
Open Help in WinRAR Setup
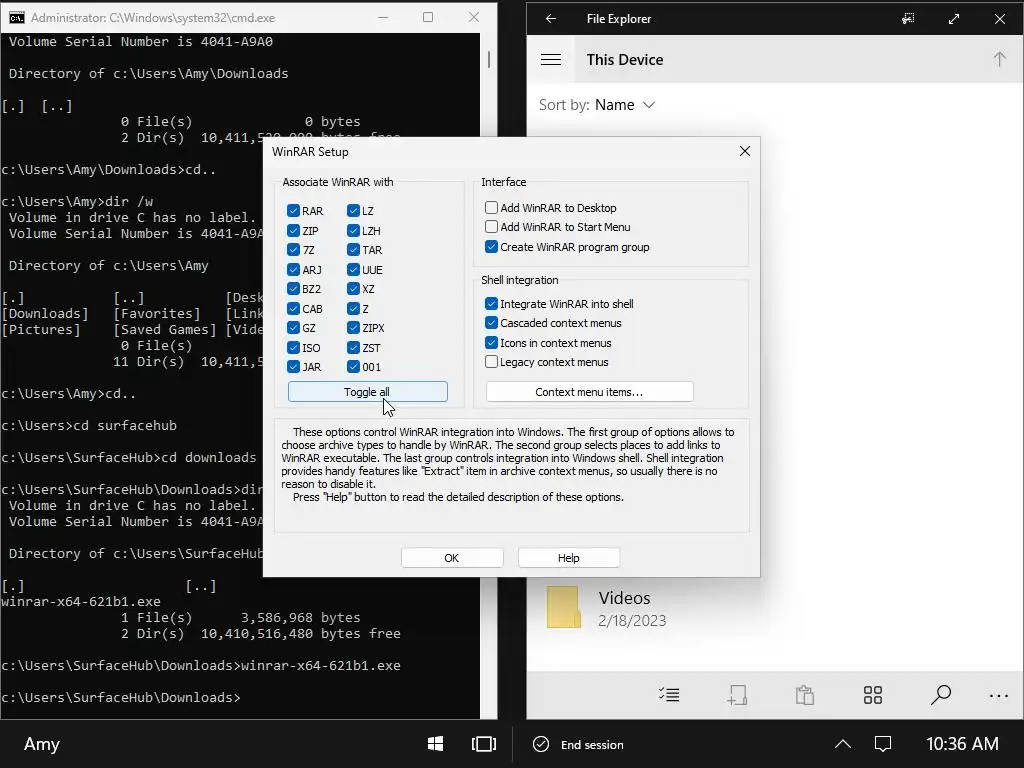tap(569, 558)
